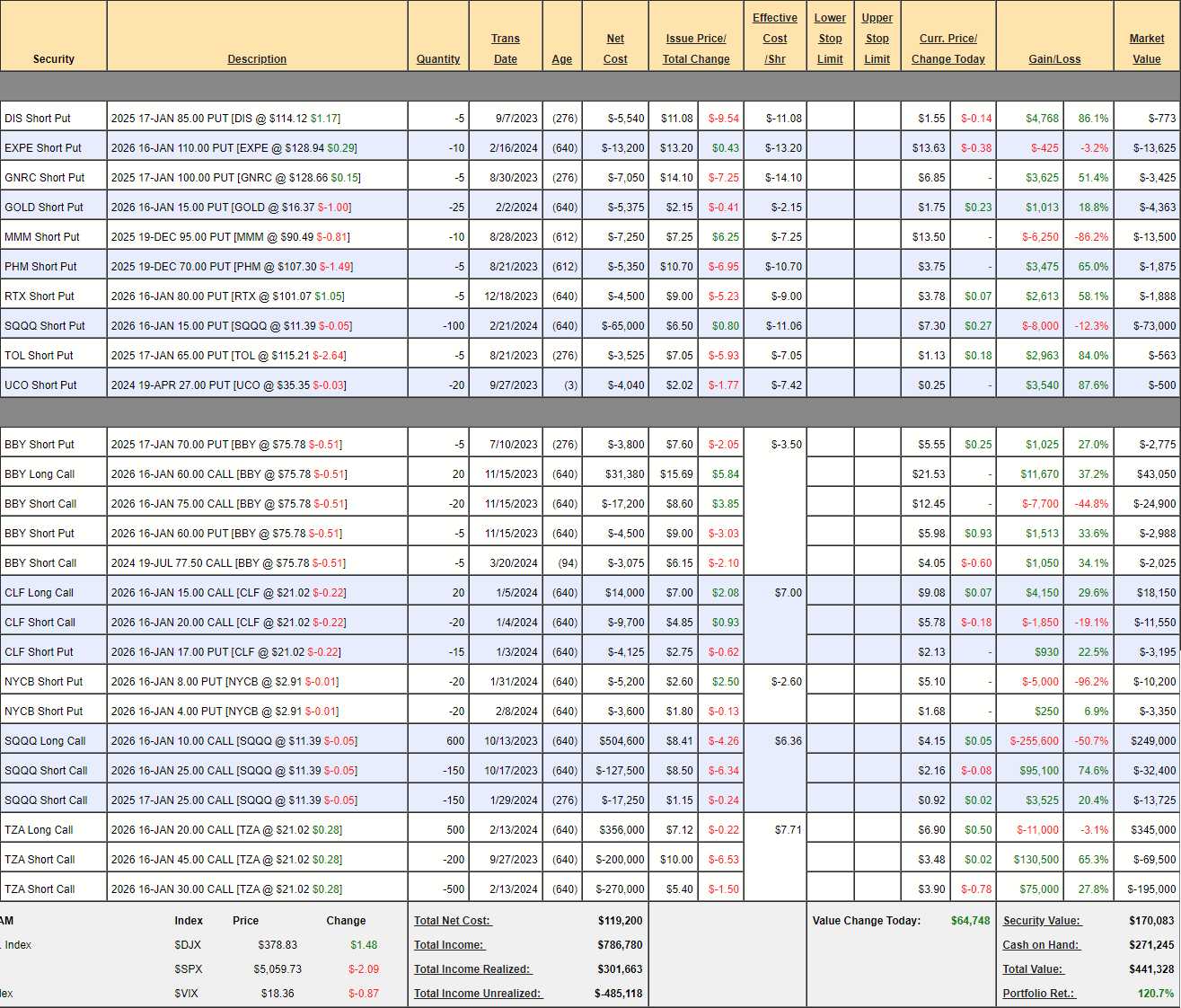Image resolution: width=1181 pixels, height=1008 pixels.
Task: Select the UCO 19-APR 27.00 PUT description
Action: tap(228, 385)
